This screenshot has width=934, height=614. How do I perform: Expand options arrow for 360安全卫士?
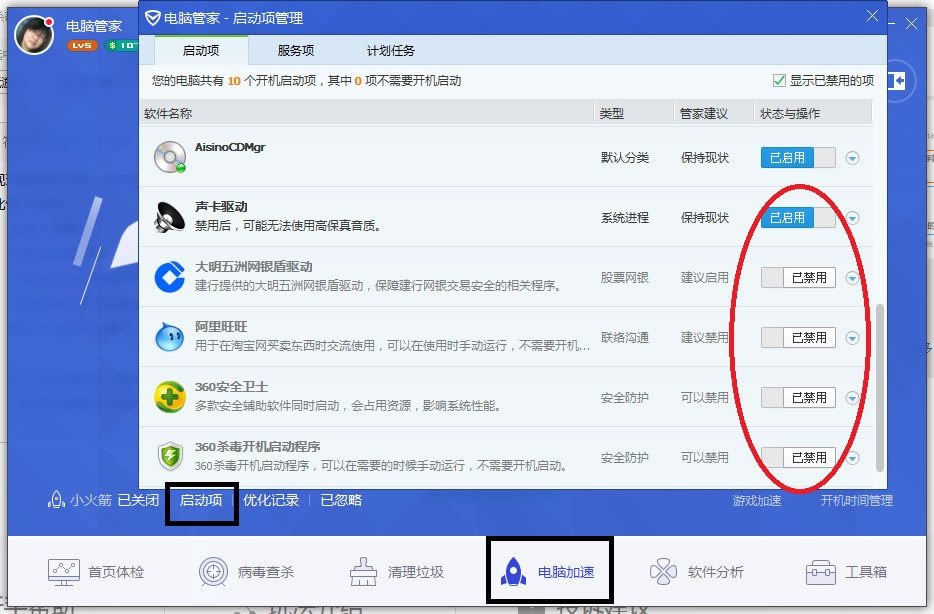tap(852, 397)
